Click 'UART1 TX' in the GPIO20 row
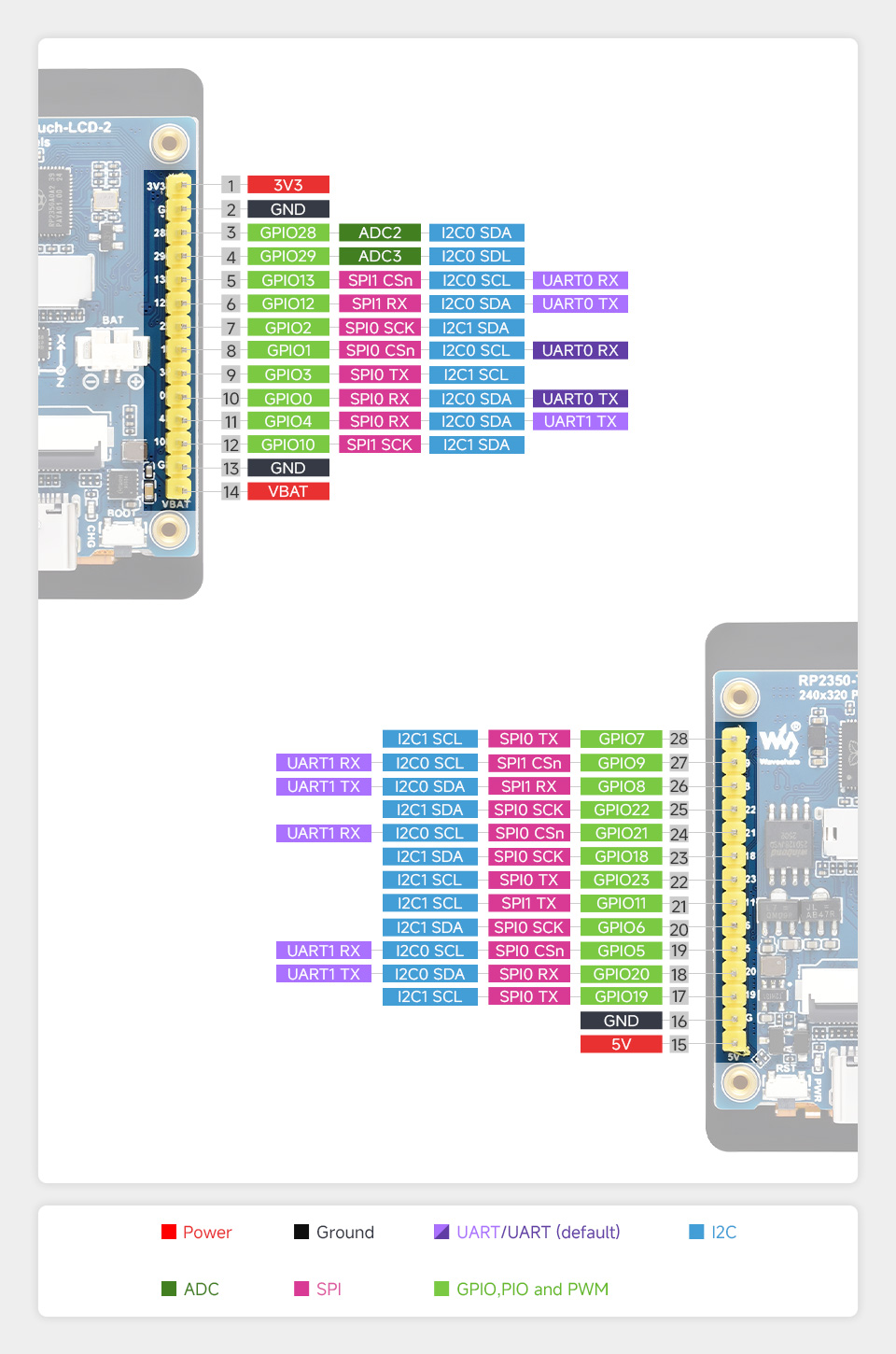The height and width of the screenshot is (1354, 896). pyautogui.click(x=324, y=974)
